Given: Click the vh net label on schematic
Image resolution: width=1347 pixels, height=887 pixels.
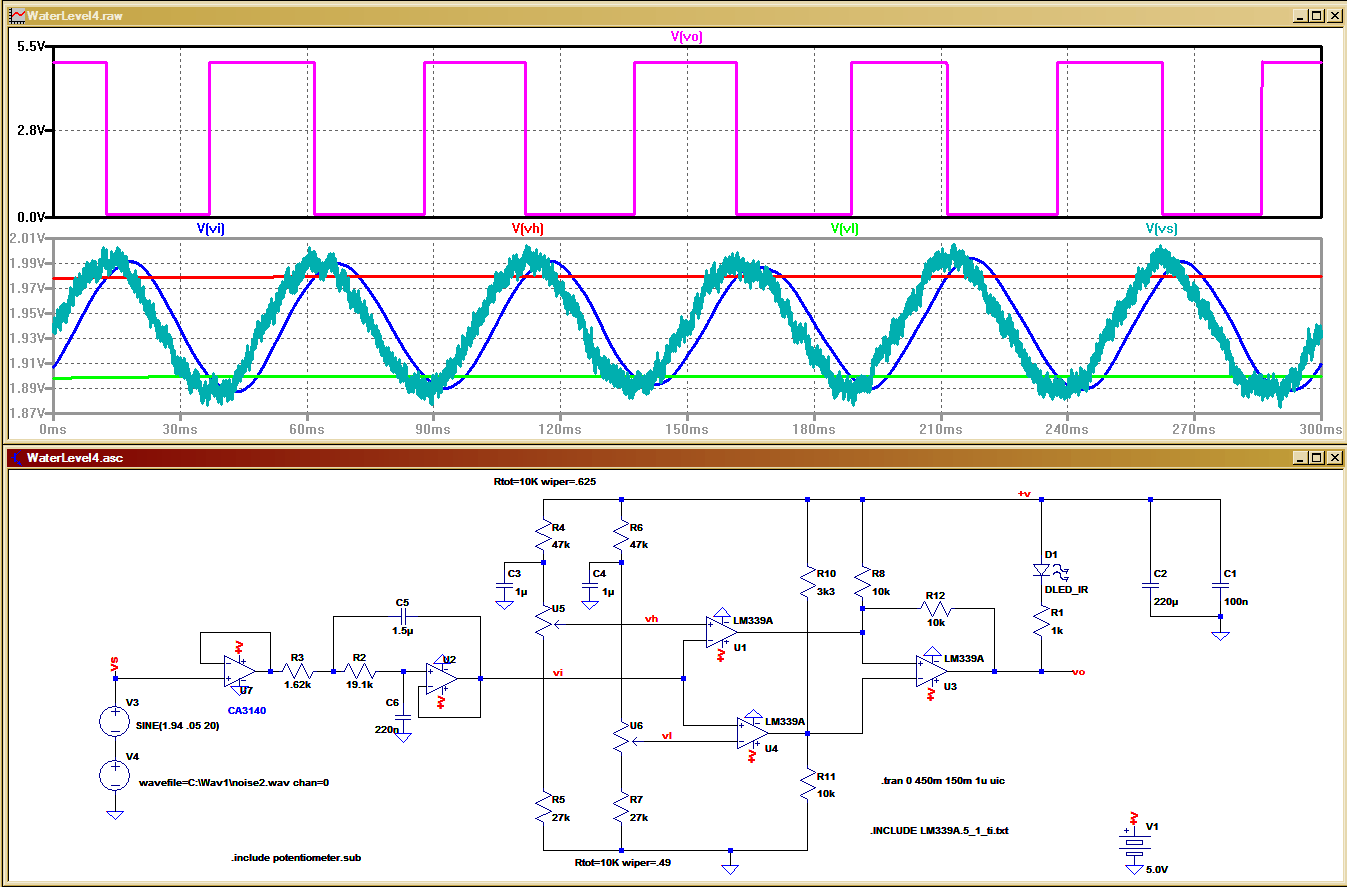Looking at the screenshot, I should (x=652, y=619).
